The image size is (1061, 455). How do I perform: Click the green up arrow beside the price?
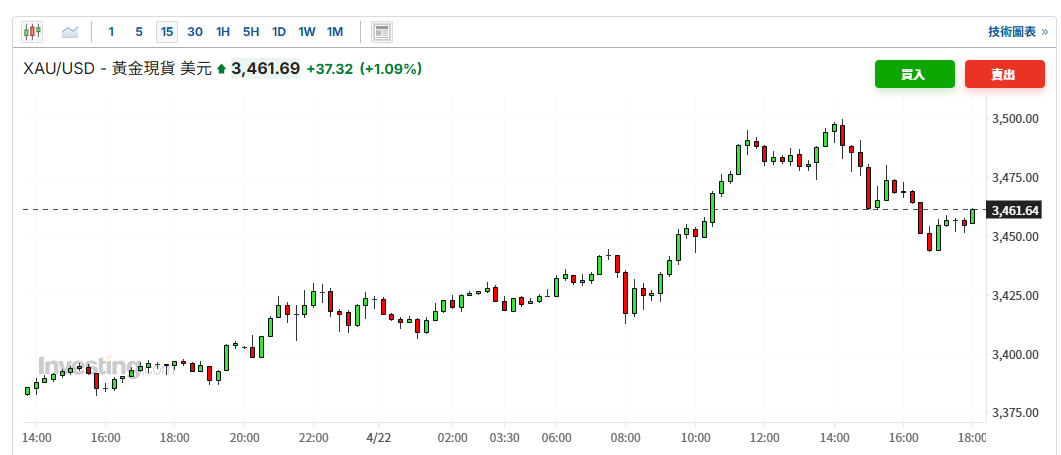pos(221,69)
